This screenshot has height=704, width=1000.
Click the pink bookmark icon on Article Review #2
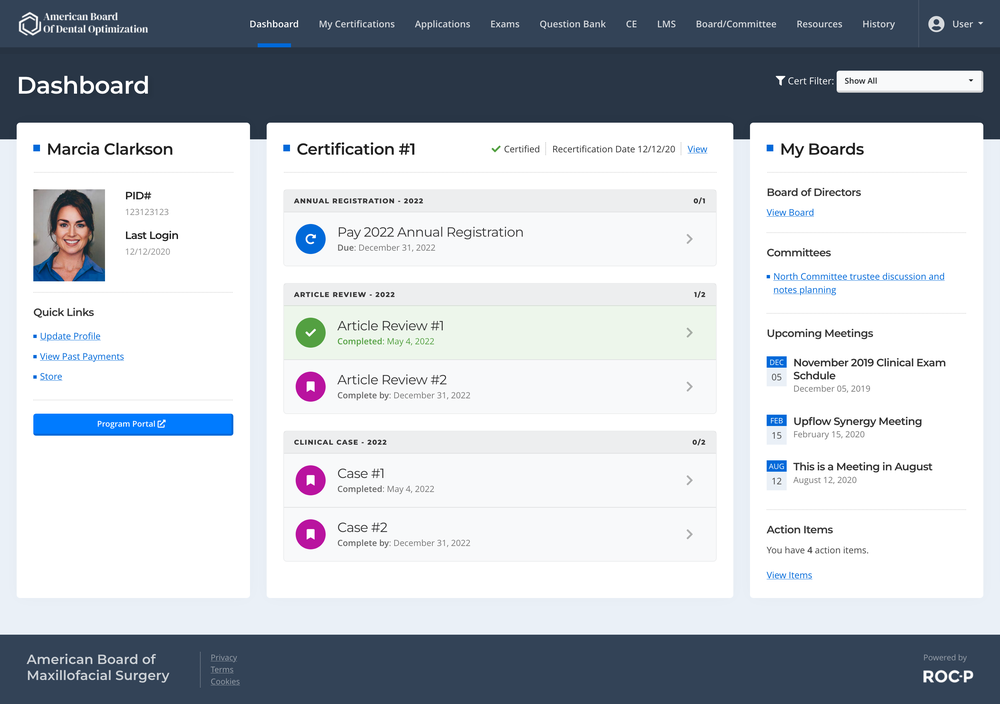point(310,386)
